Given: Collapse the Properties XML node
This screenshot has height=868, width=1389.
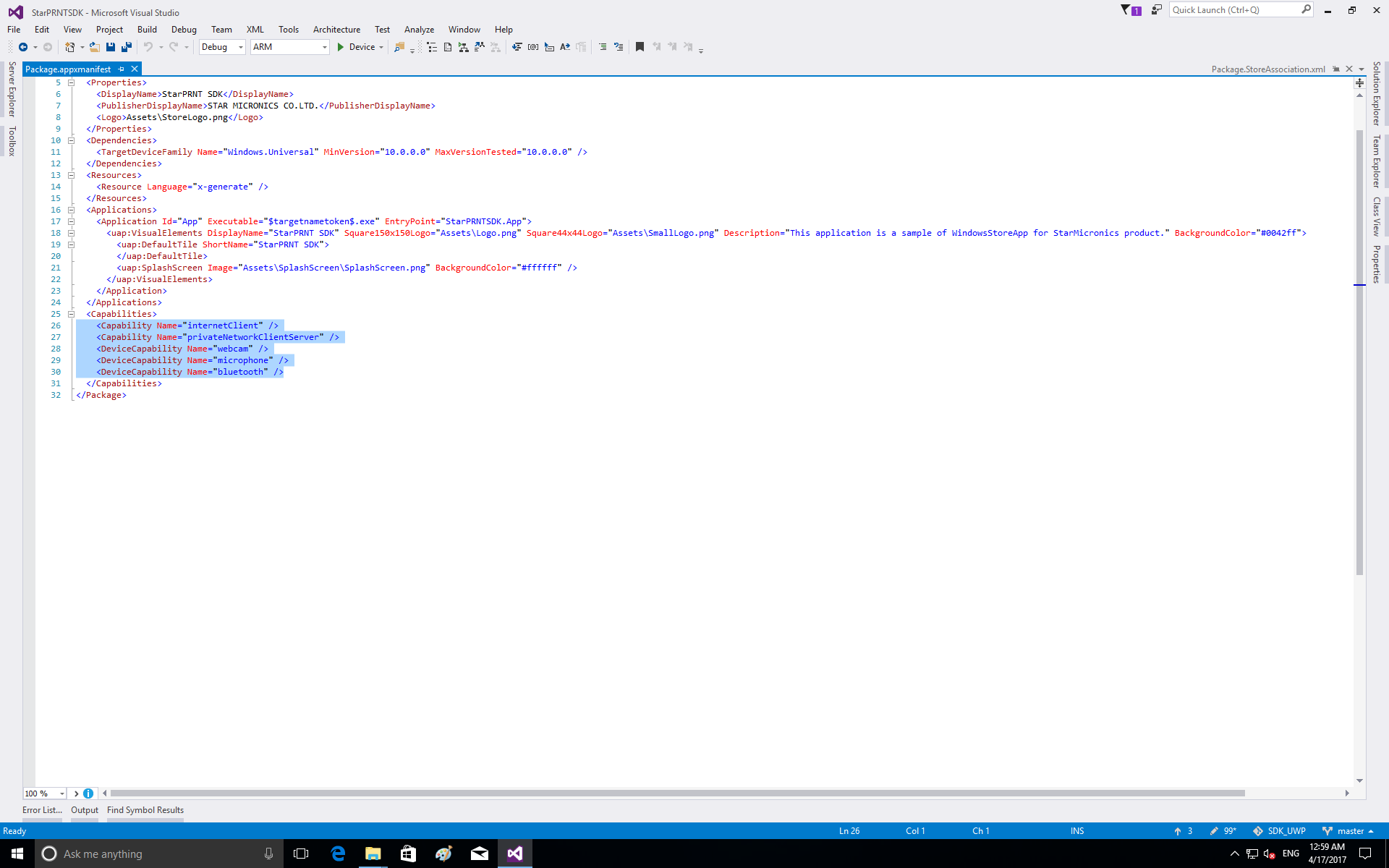Looking at the screenshot, I should coord(71,82).
